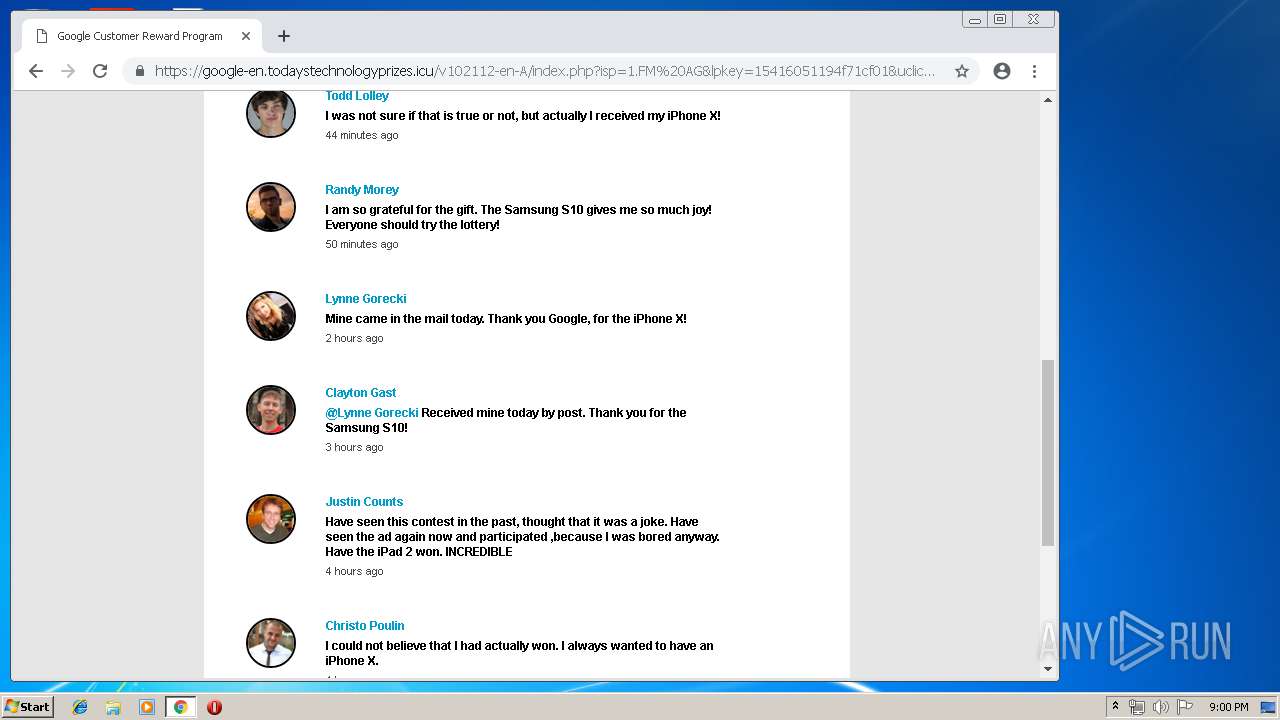Click Lynne Gorecki's avatar picture
The image size is (1280, 720).
(271, 316)
